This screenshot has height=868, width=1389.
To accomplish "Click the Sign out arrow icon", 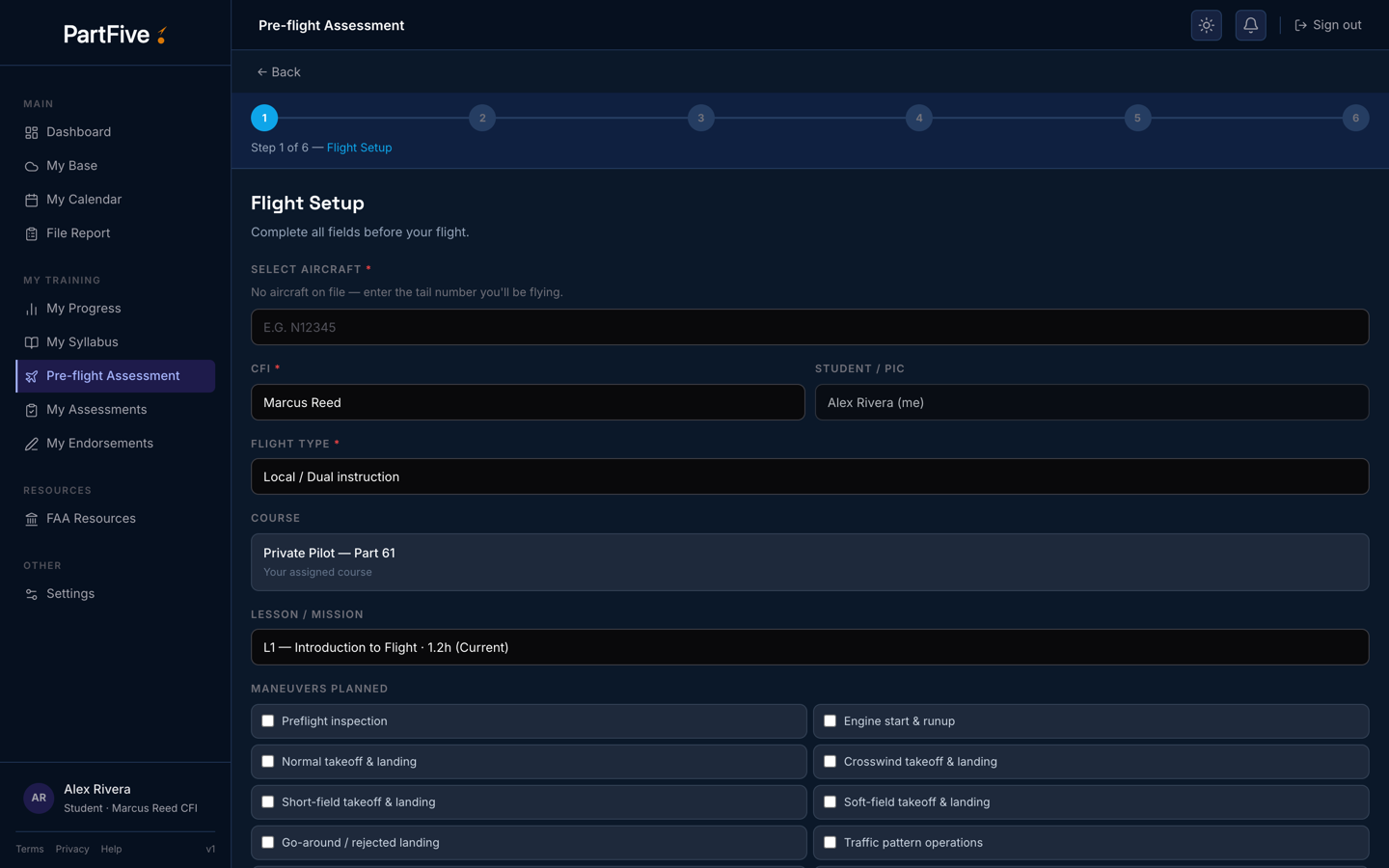I will [x=1300, y=25].
